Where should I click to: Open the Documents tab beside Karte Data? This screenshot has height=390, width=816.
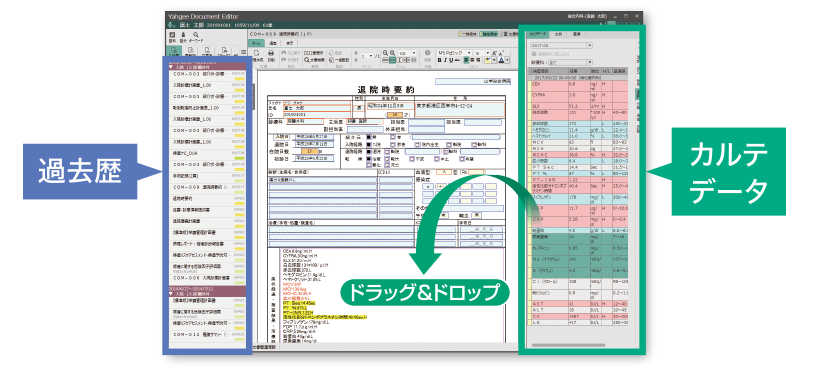(x=558, y=34)
